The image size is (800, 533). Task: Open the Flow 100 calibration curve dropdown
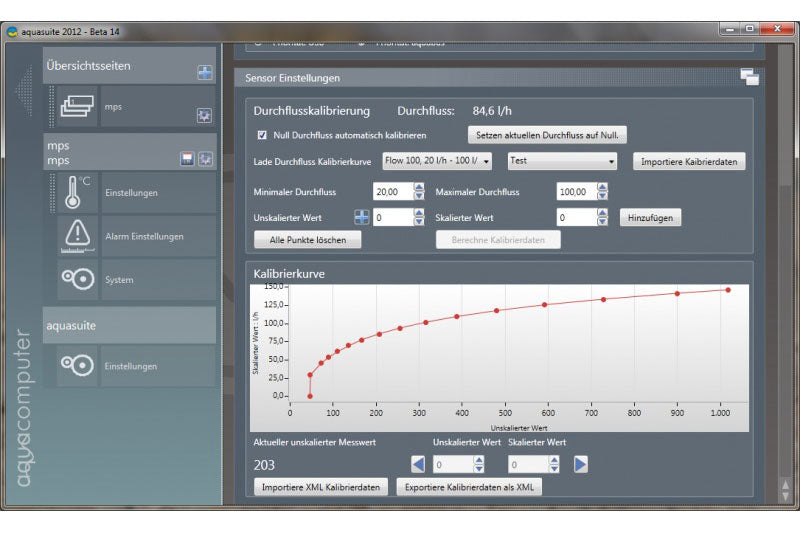pyautogui.click(x=437, y=161)
